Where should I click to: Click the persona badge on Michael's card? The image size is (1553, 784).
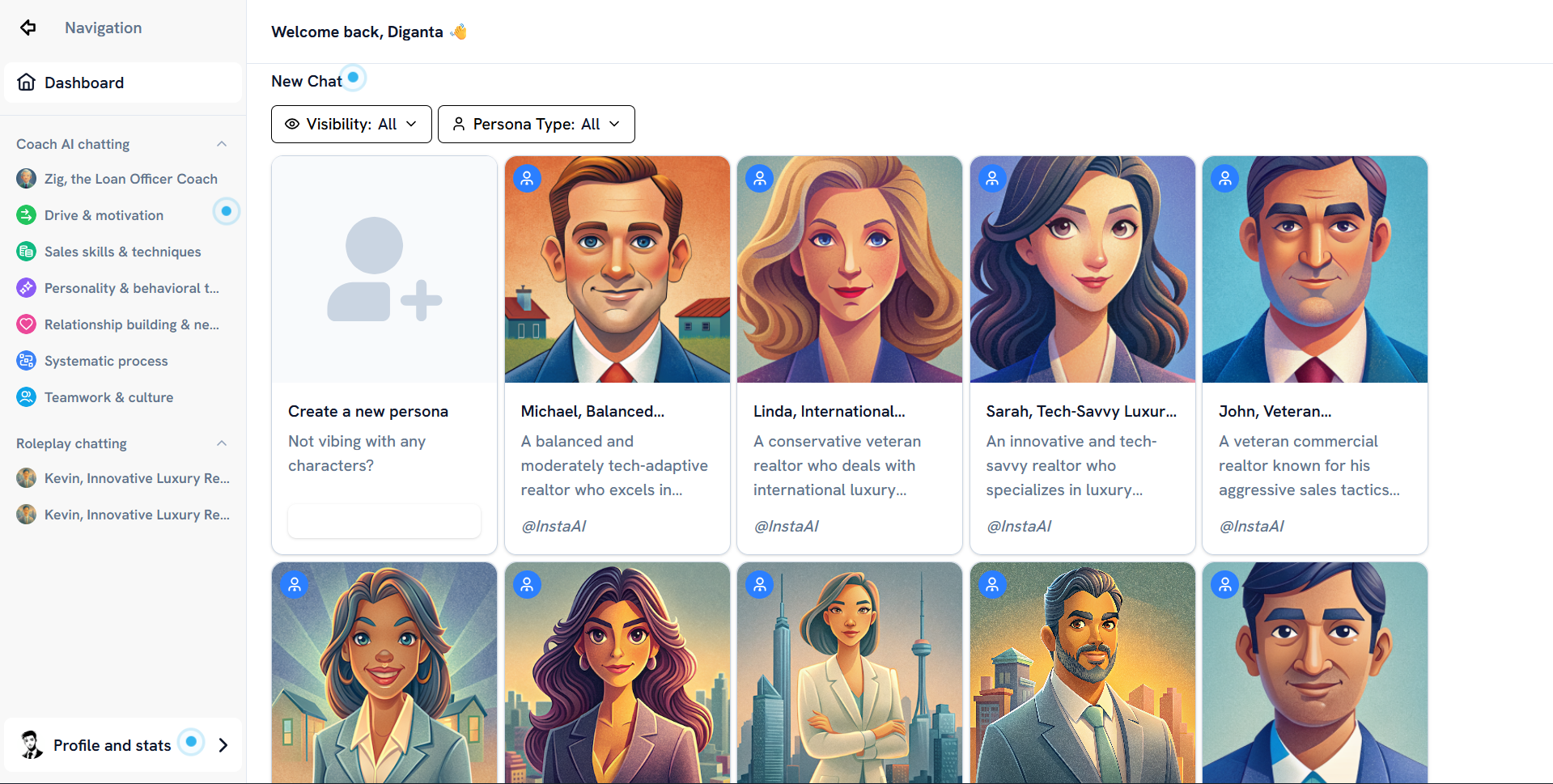527,179
